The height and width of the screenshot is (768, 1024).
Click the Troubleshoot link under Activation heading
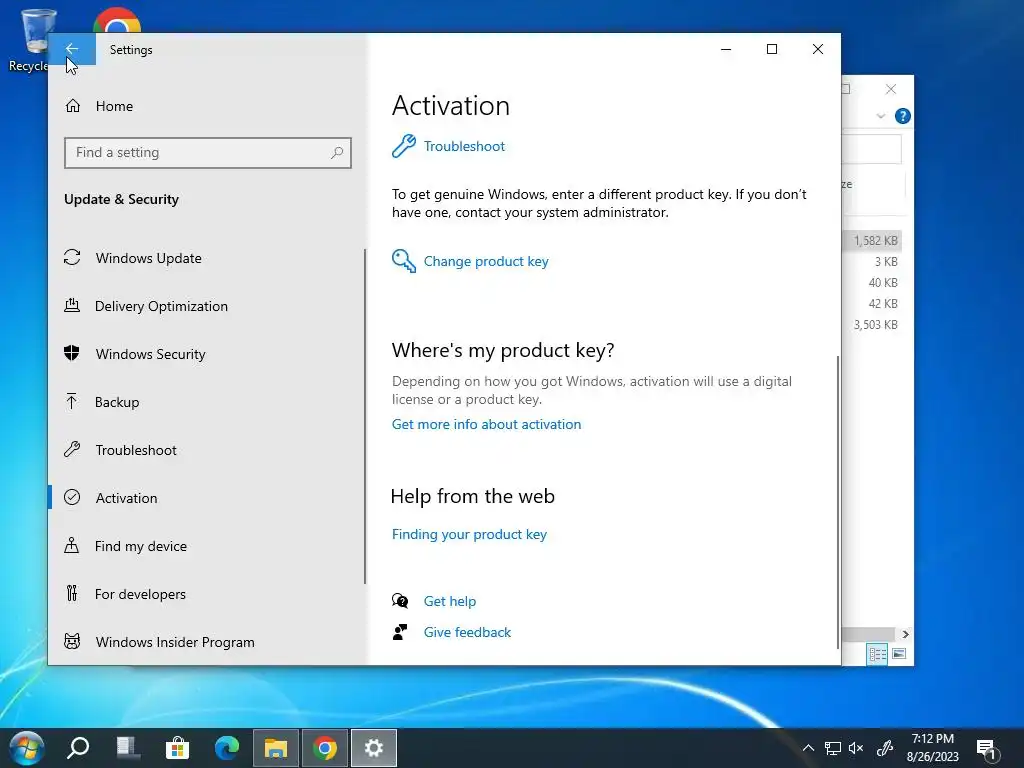[464, 146]
